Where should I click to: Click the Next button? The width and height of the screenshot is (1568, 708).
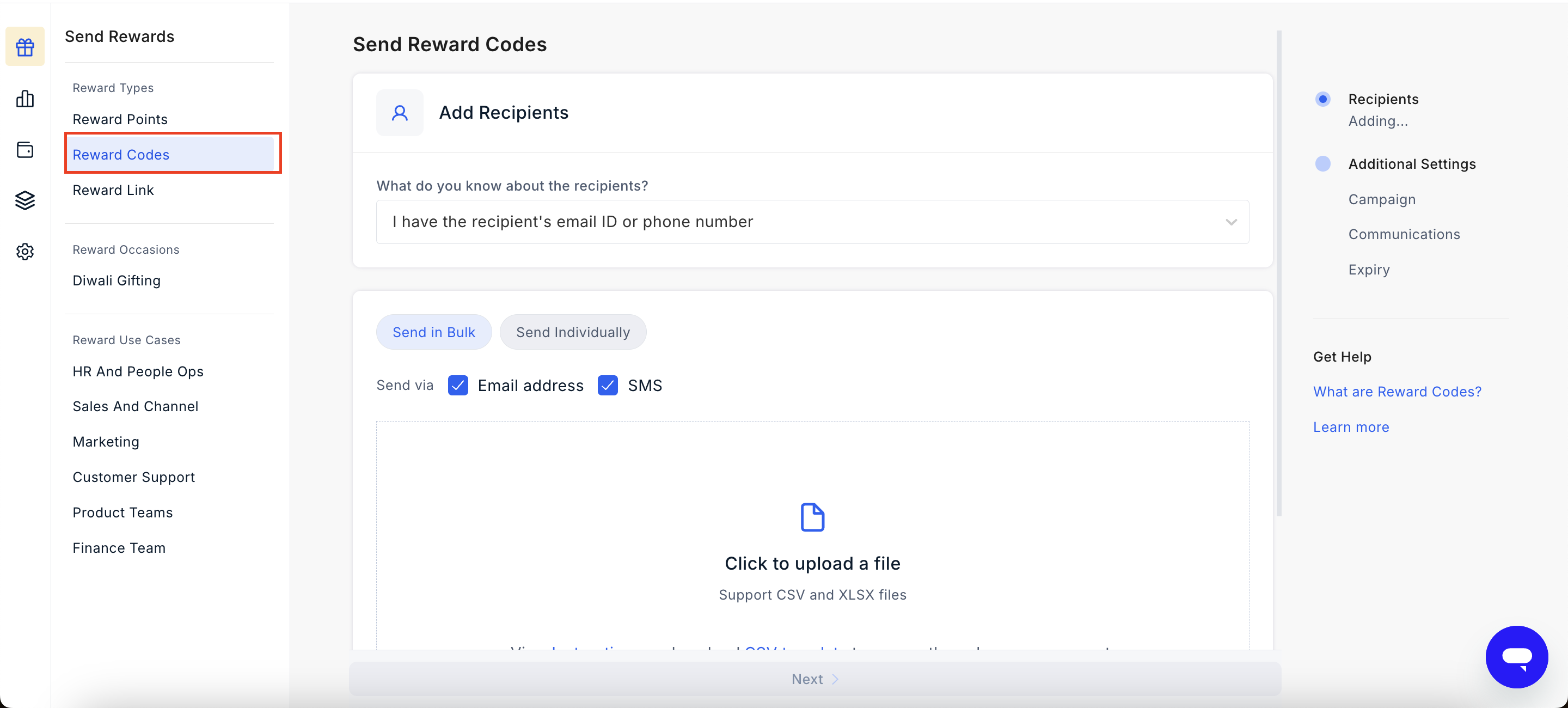tap(814, 679)
